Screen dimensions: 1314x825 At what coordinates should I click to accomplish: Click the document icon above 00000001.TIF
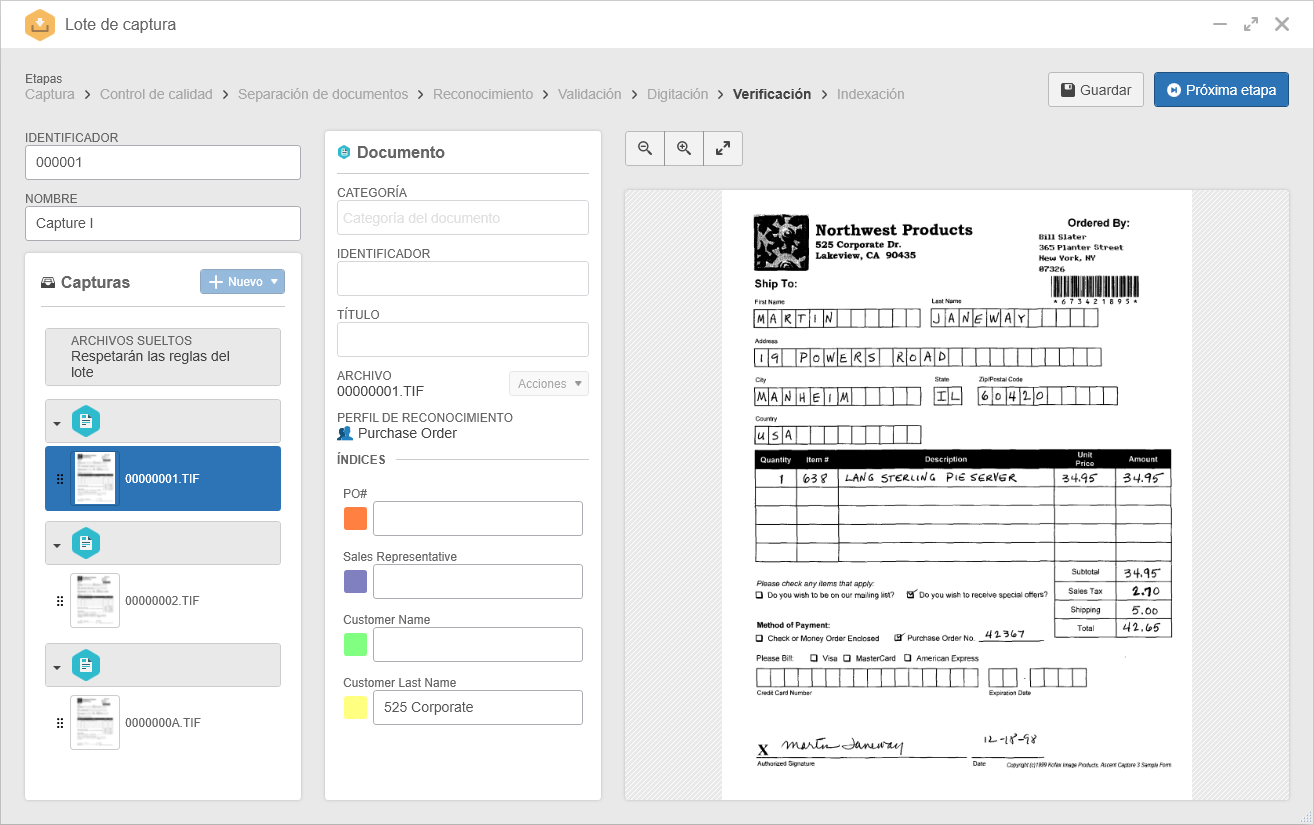tap(86, 421)
